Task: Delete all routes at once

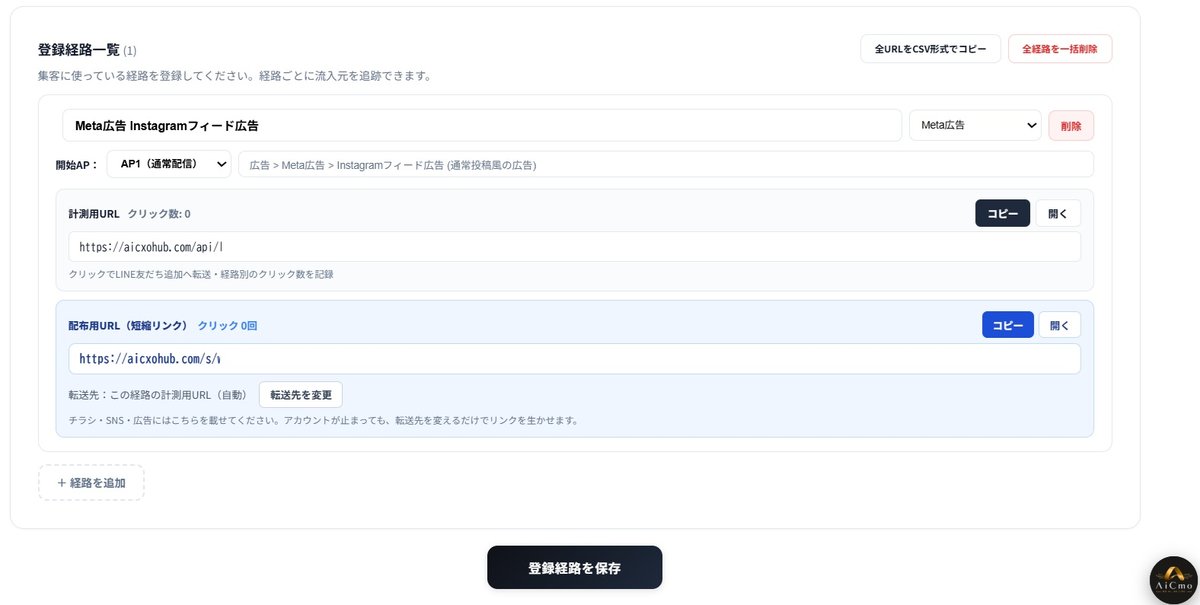Action: [1060, 49]
